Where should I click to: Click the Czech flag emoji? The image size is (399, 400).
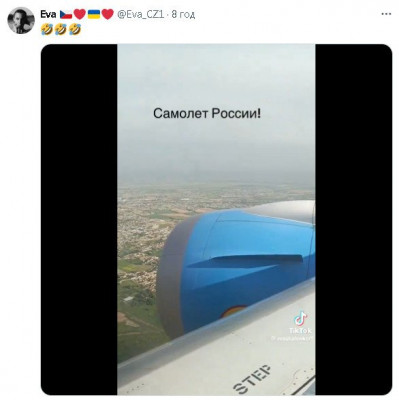click(66, 14)
